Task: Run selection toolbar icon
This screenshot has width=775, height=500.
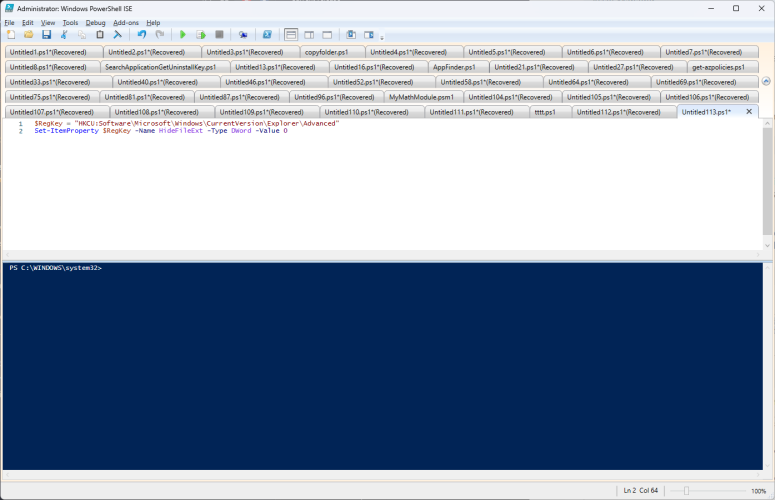Action: click(x=201, y=35)
